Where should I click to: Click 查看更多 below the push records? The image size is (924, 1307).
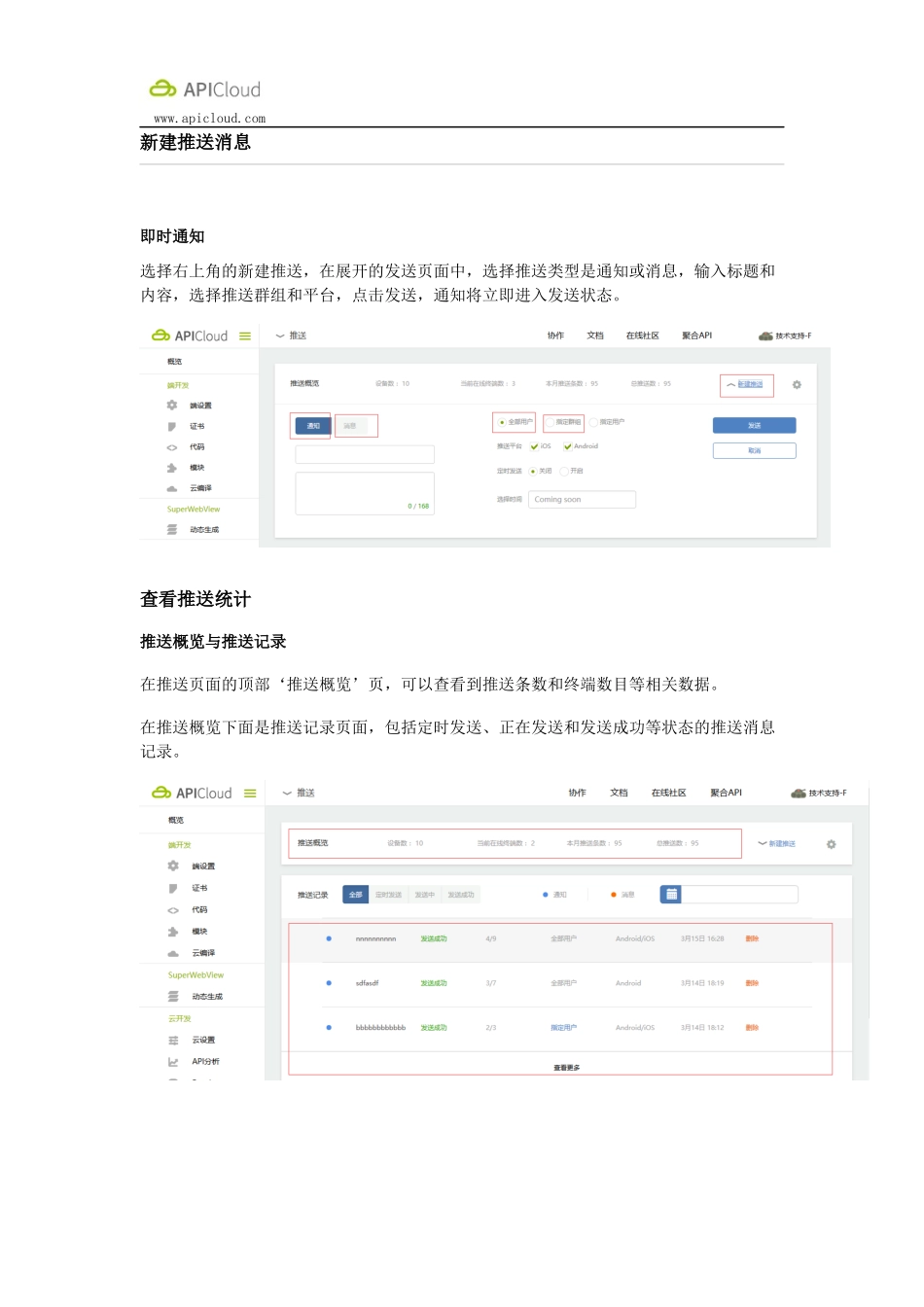[x=567, y=1068]
